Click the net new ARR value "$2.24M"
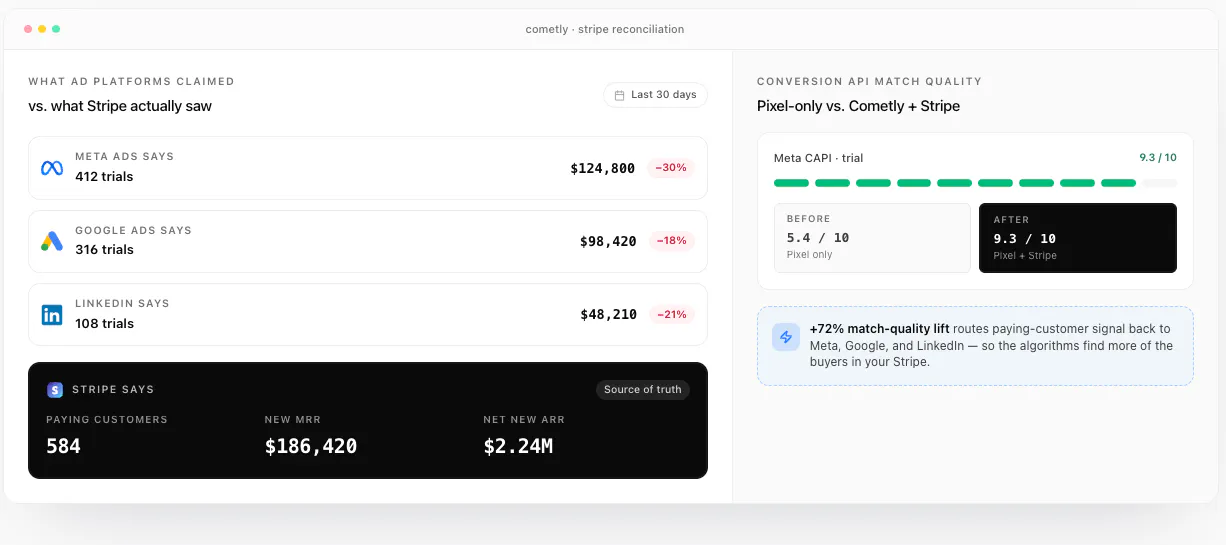Screen dimensions: 1226x545 point(518,446)
